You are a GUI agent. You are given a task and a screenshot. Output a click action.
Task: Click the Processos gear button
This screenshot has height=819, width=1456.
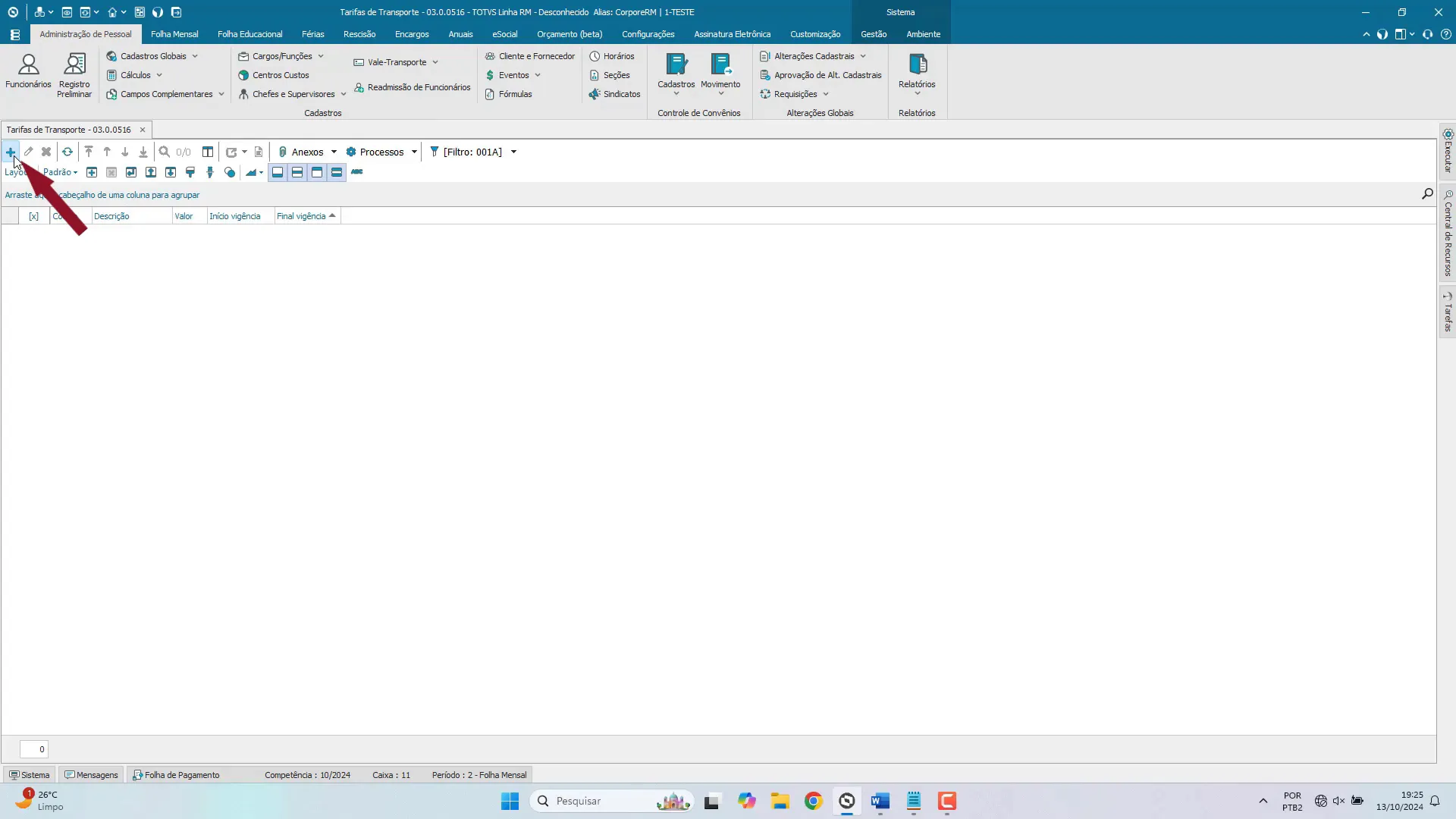tap(375, 152)
